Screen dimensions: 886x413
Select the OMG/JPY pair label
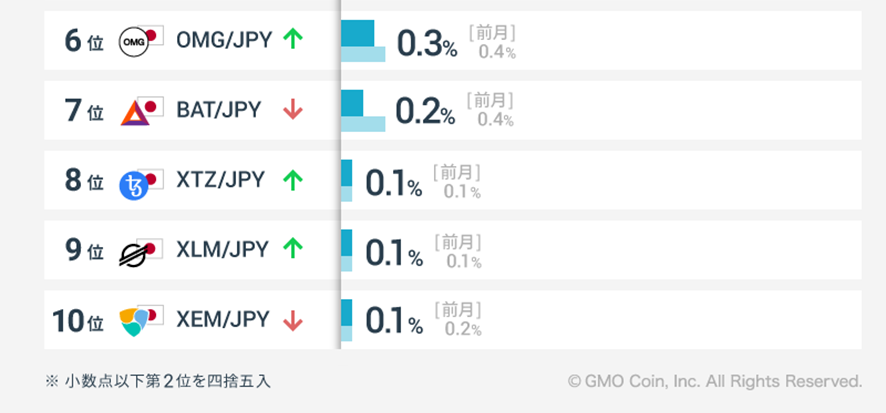(223, 39)
